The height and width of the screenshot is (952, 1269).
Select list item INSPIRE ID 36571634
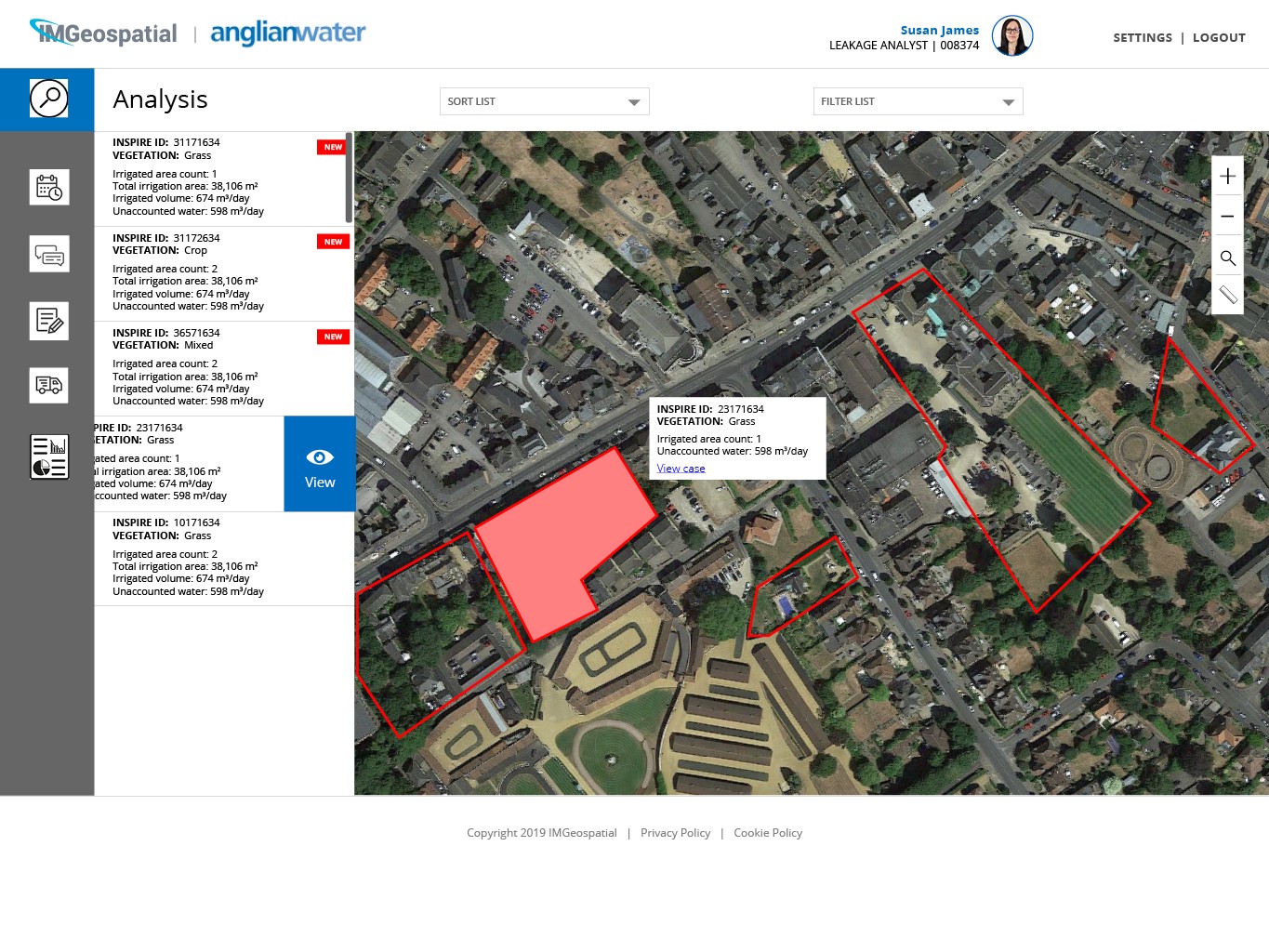coord(223,369)
